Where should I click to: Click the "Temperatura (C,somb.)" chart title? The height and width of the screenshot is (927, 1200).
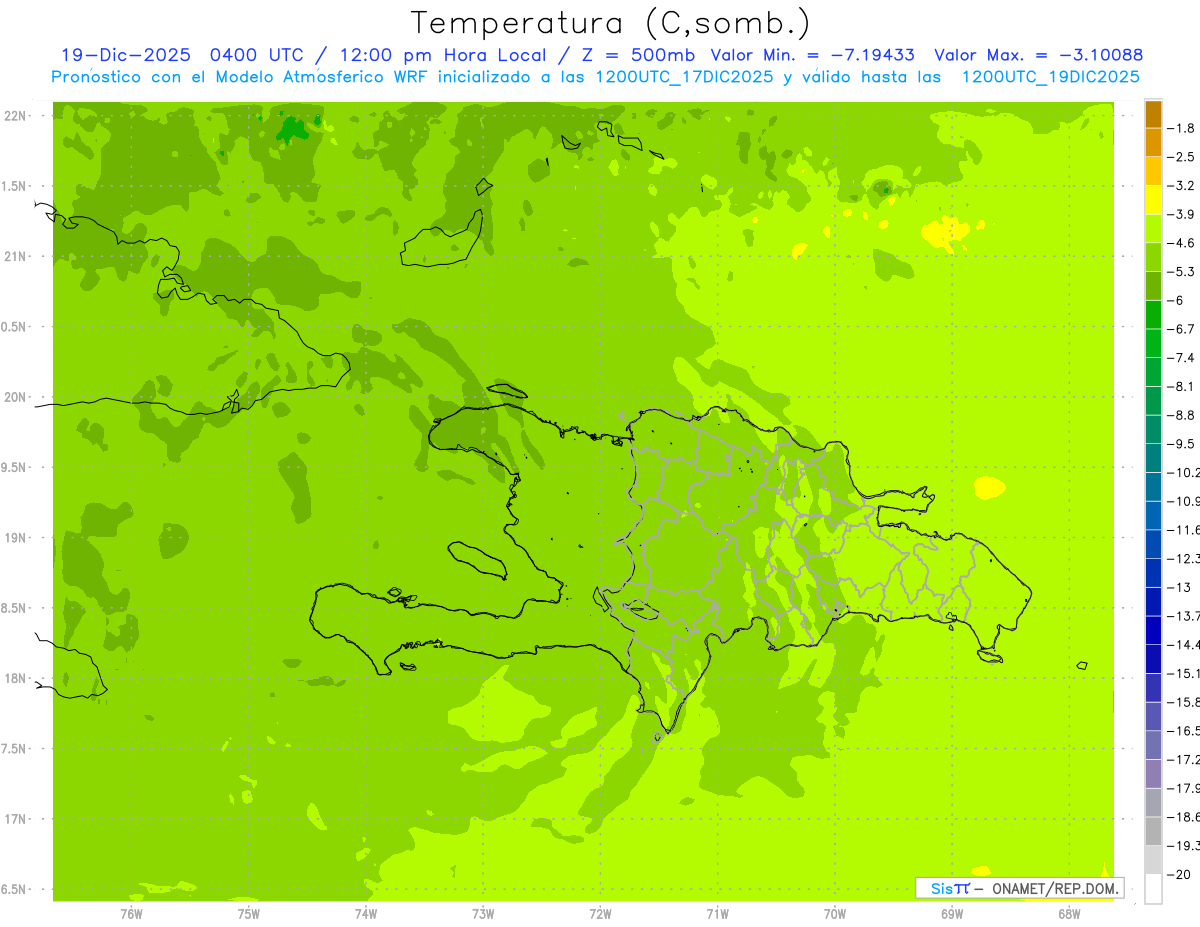(610, 23)
